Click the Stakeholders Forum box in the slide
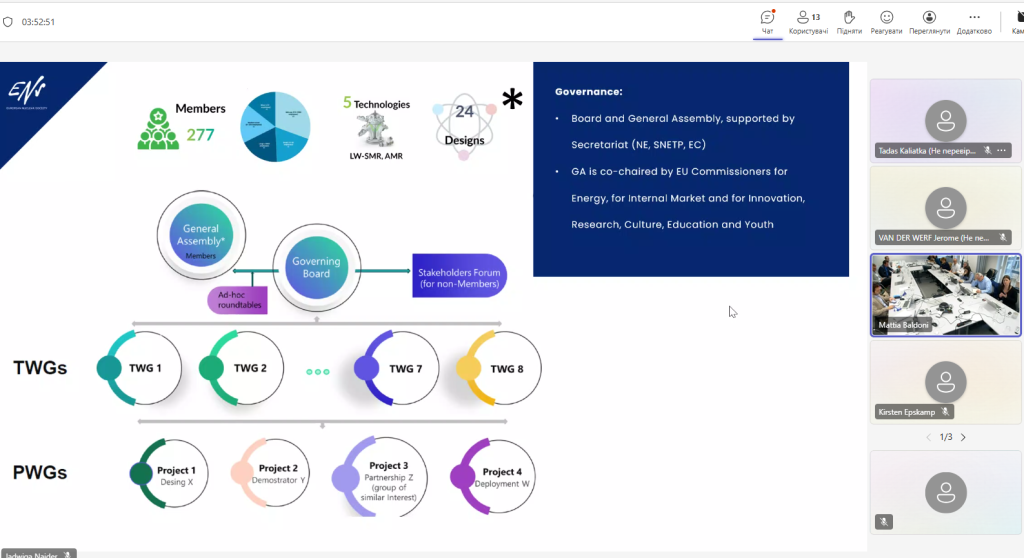The image size is (1024, 558). click(x=459, y=277)
